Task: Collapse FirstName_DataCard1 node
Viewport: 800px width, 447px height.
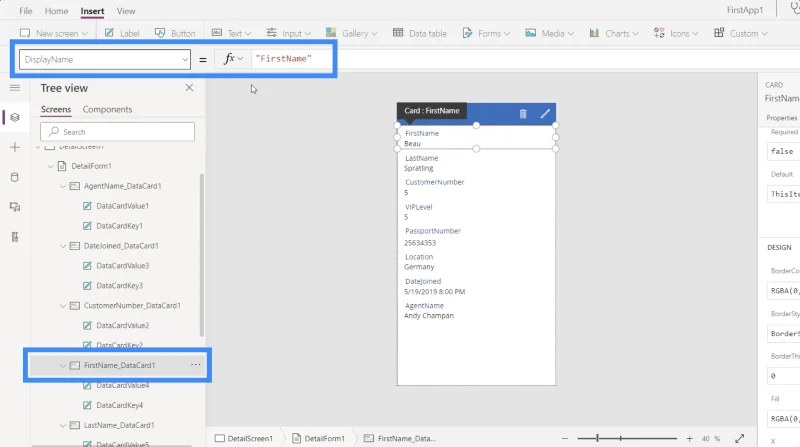Action: point(63,365)
